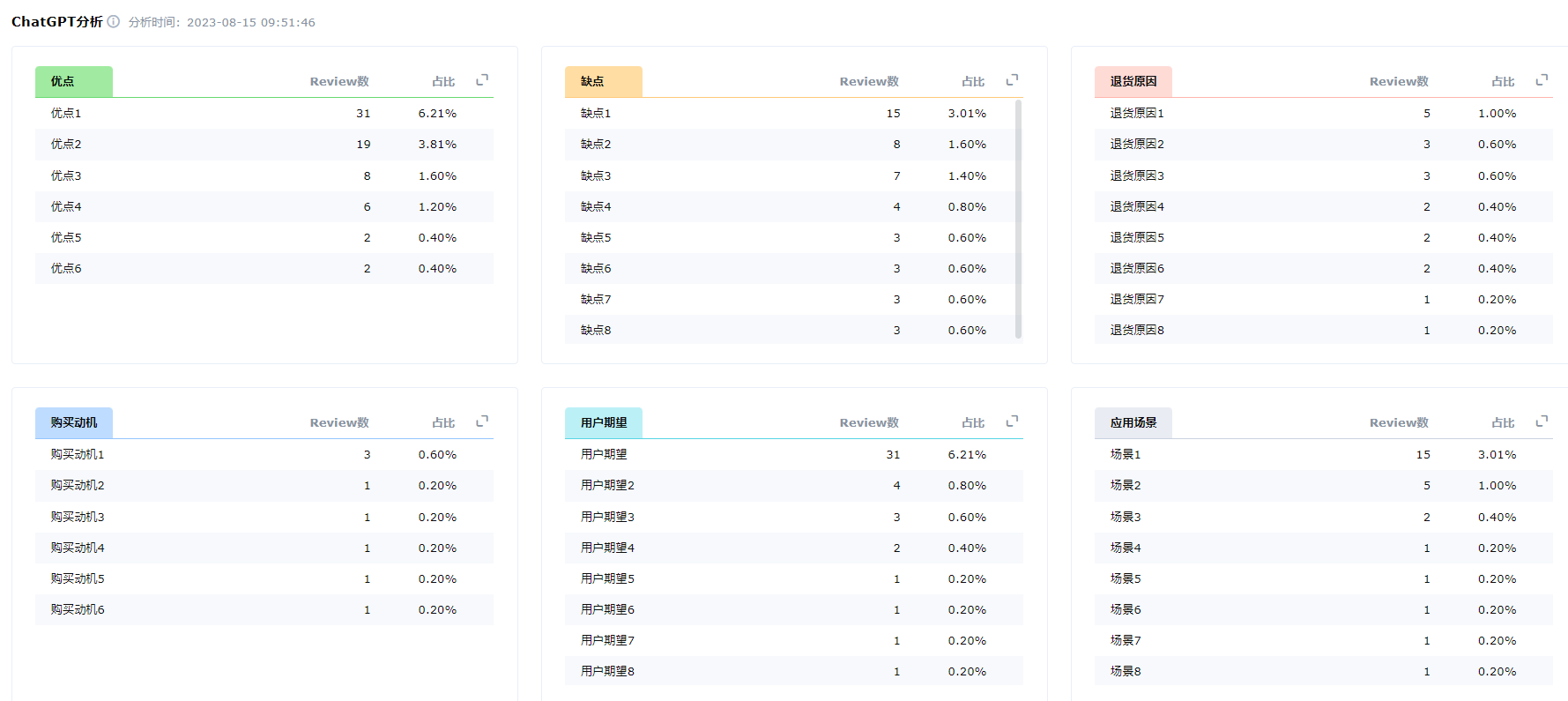Click the 1.00% value in 退货原因1 row

point(1497,113)
